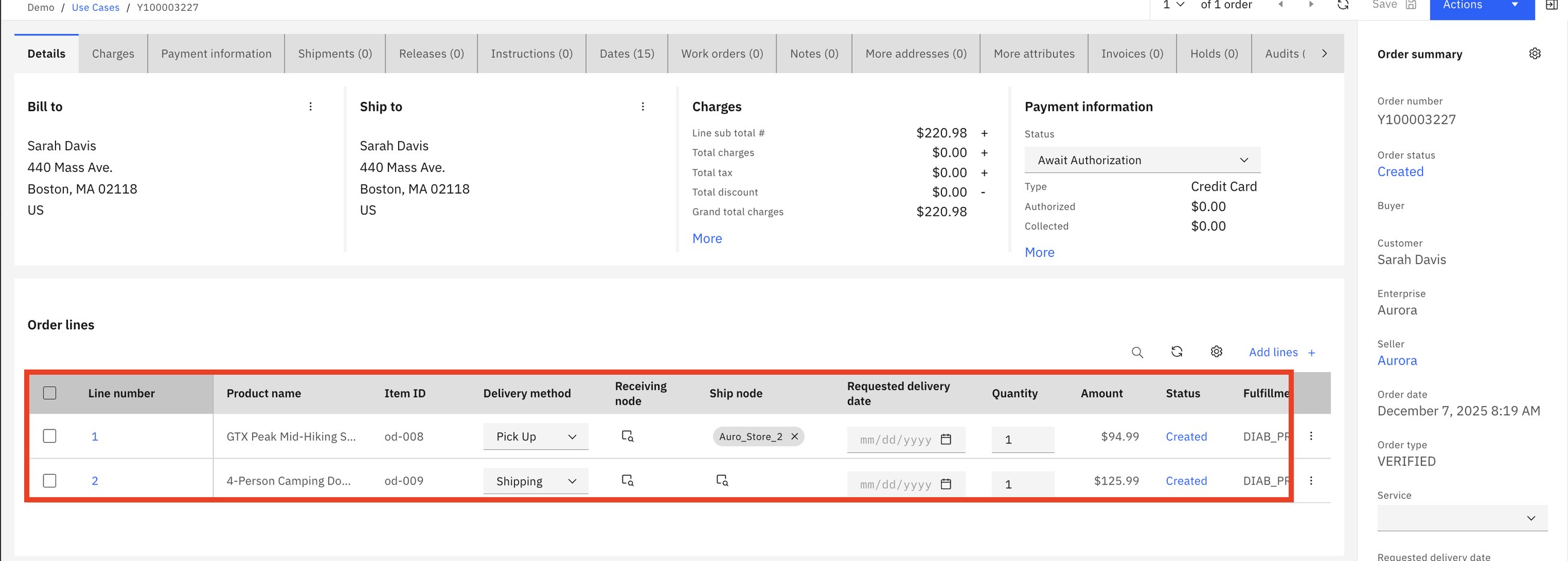The height and width of the screenshot is (561, 1568).
Task: Open the Dates (15) tab
Action: [x=627, y=54]
